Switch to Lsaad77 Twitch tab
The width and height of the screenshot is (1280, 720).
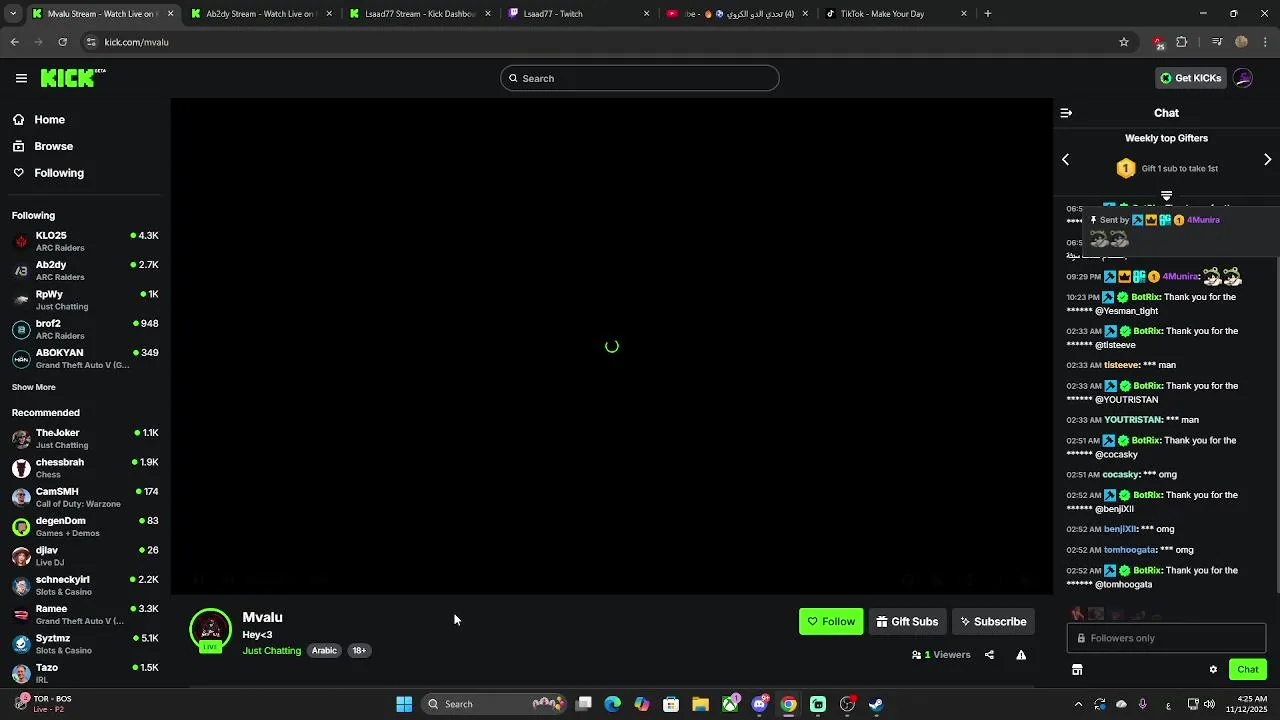[x=578, y=14]
